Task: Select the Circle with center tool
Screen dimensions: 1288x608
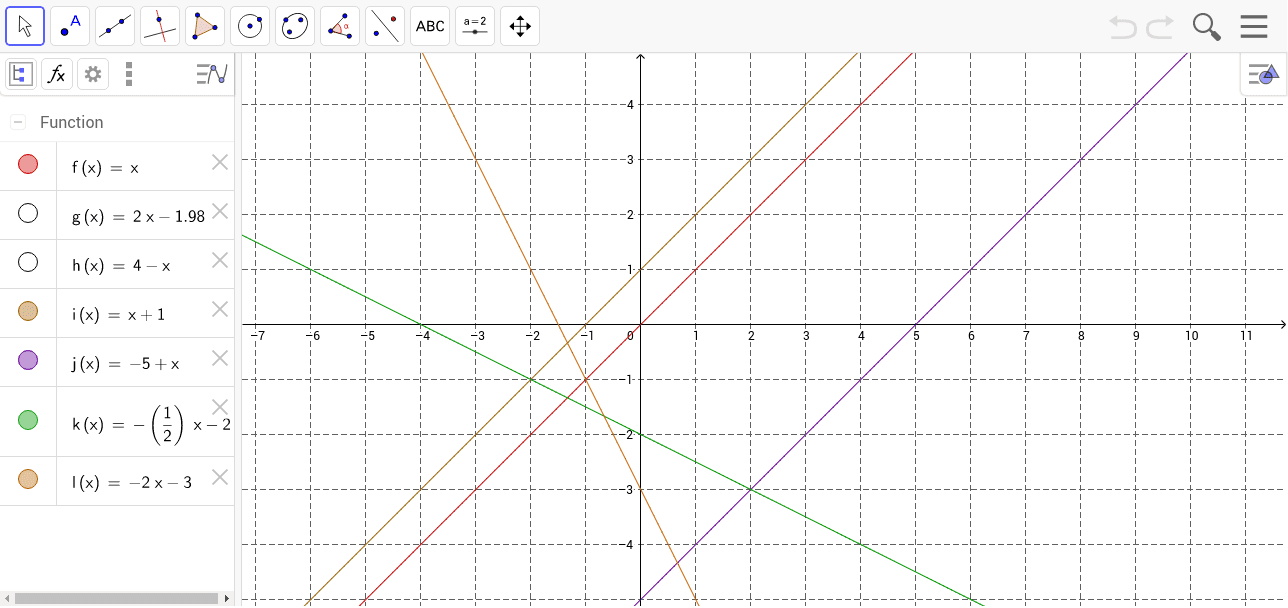Action: click(x=250, y=26)
